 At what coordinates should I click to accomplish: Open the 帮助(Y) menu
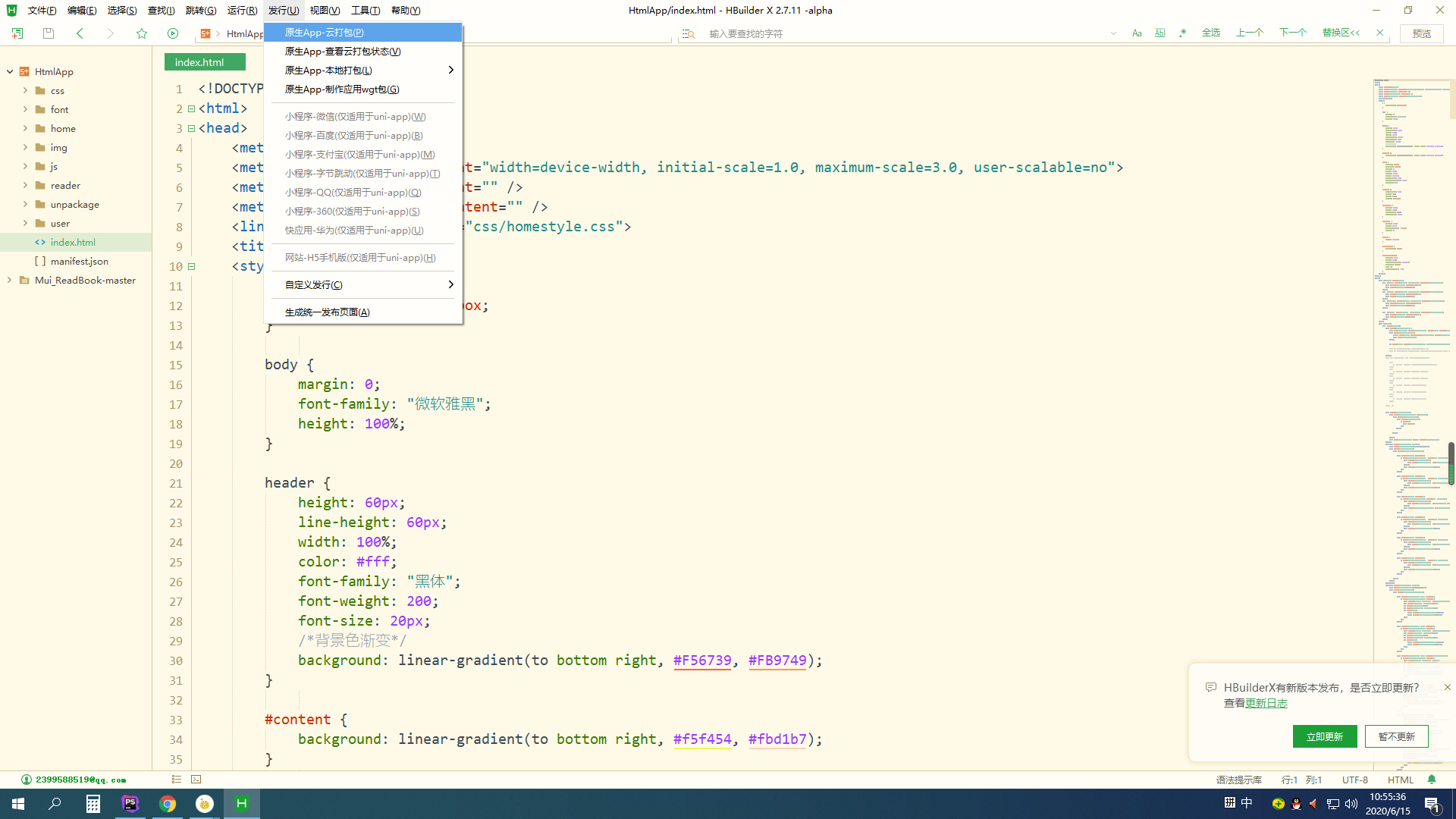(406, 11)
